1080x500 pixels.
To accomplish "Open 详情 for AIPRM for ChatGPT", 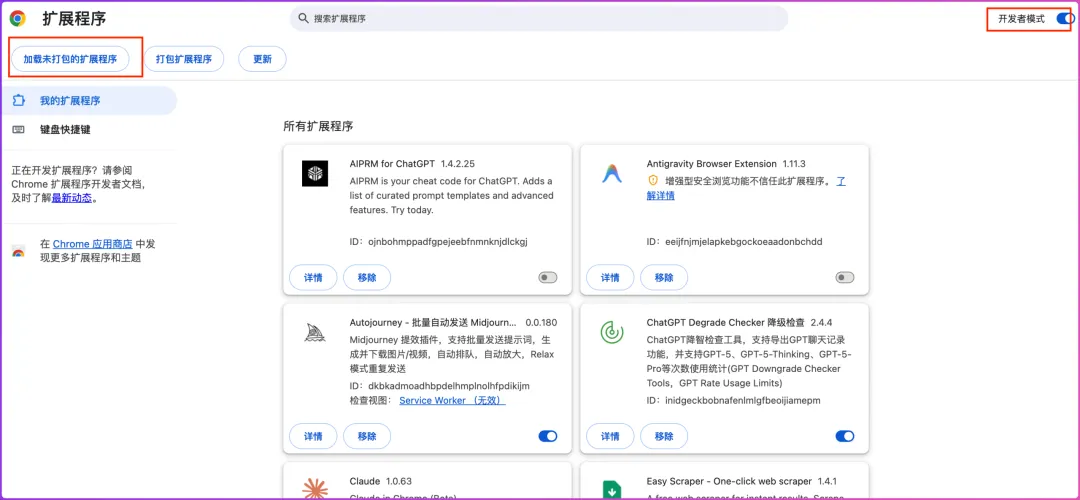I will click(x=313, y=278).
